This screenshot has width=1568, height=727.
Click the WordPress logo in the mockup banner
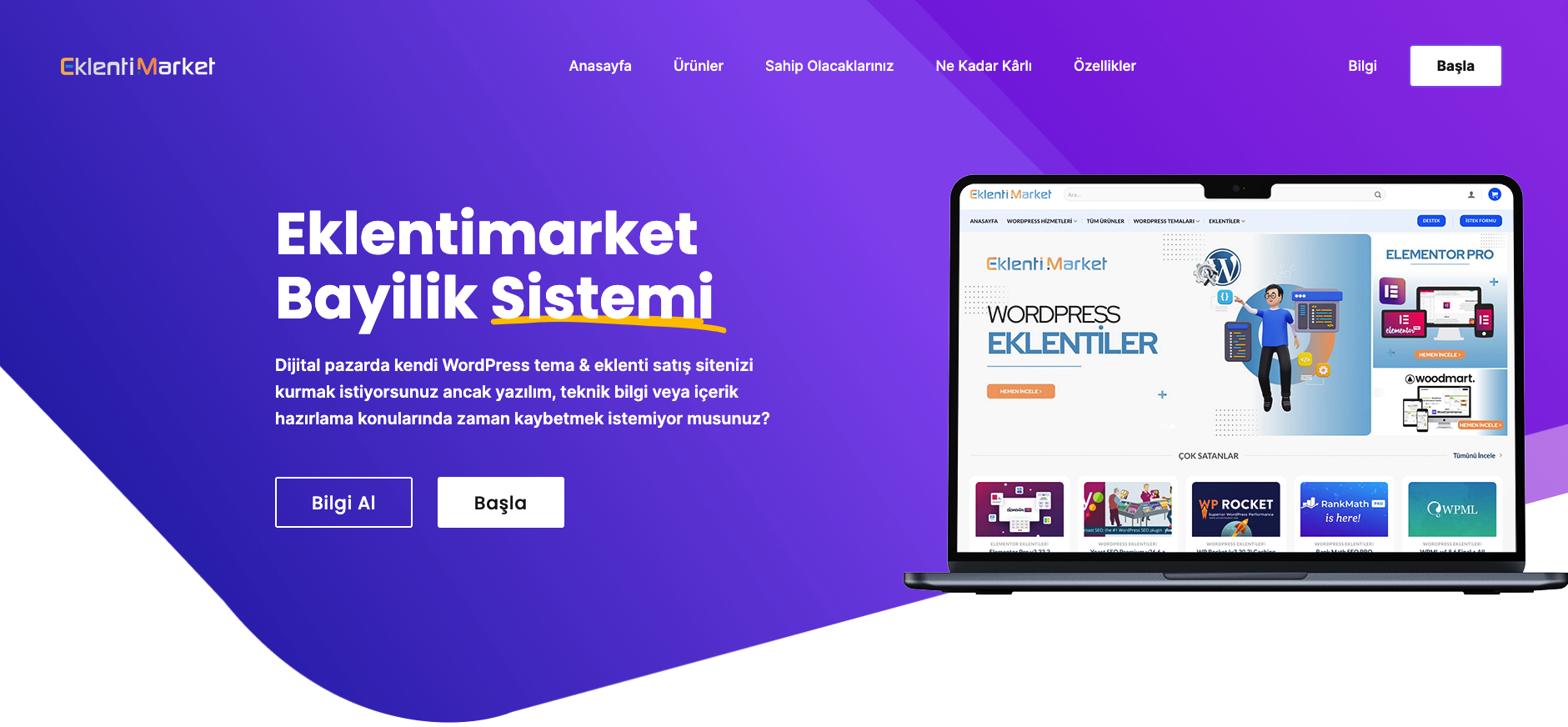(1223, 268)
